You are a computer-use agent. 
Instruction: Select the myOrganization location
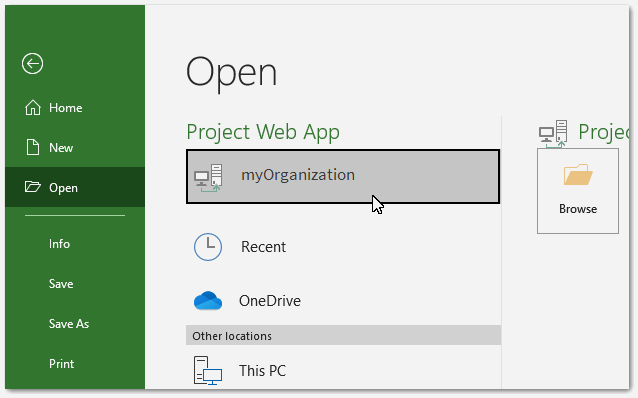click(x=343, y=177)
